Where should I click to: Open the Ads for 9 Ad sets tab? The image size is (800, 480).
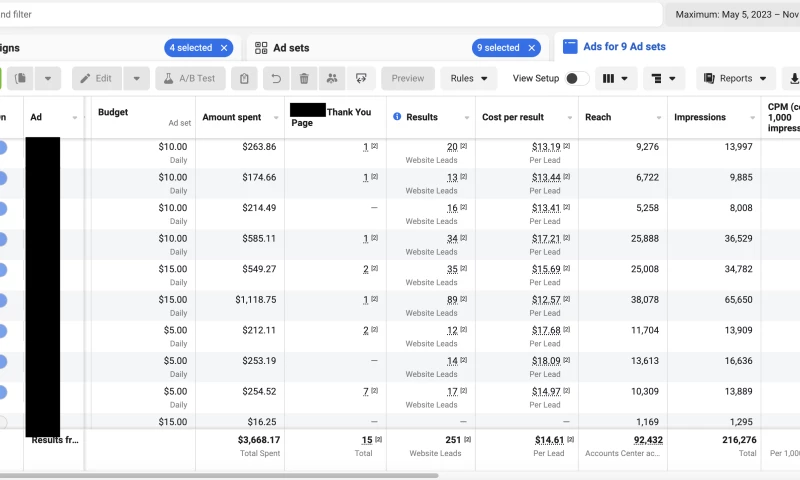point(624,46)
